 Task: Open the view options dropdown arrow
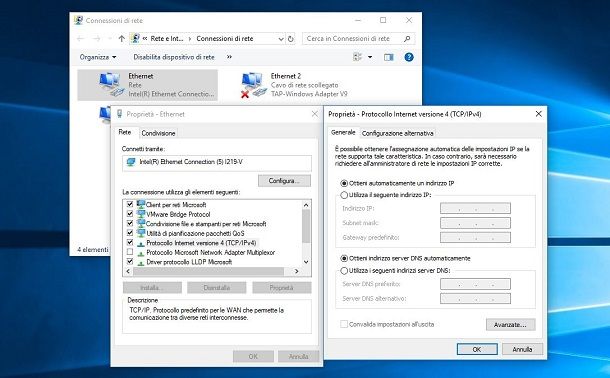(370, 57)
